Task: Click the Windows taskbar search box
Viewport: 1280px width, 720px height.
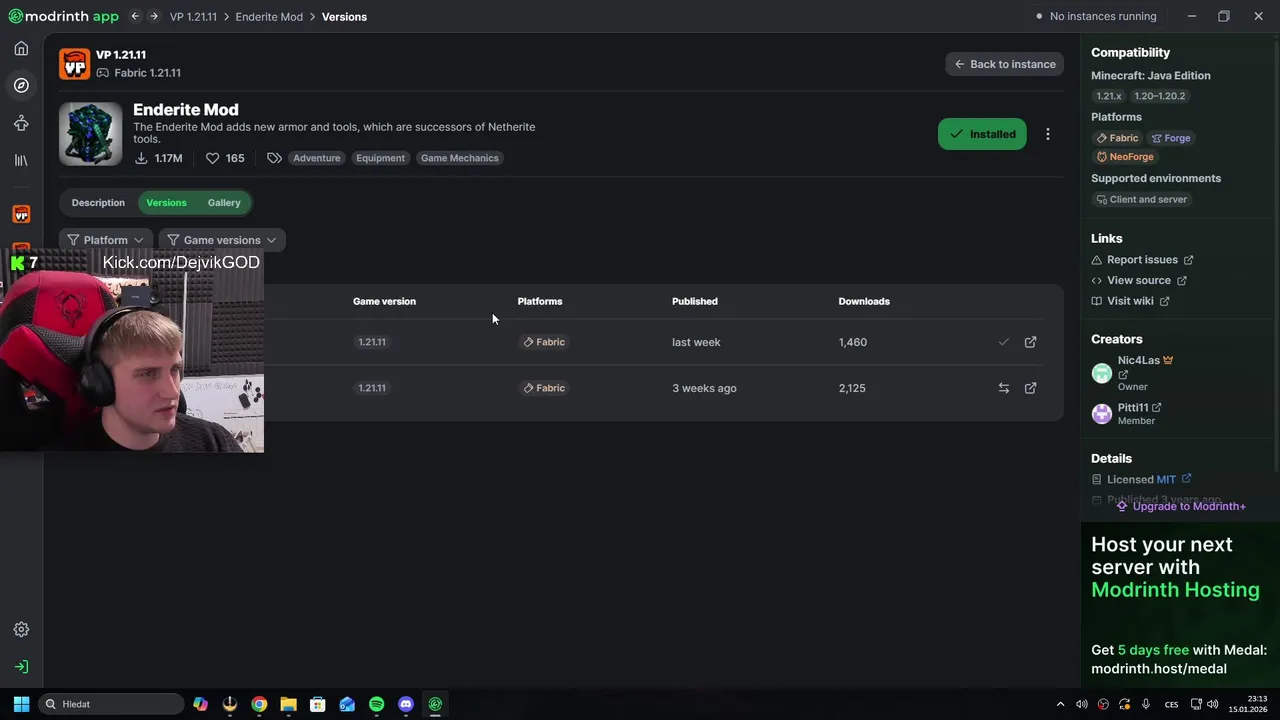Action: click(111, 704)
